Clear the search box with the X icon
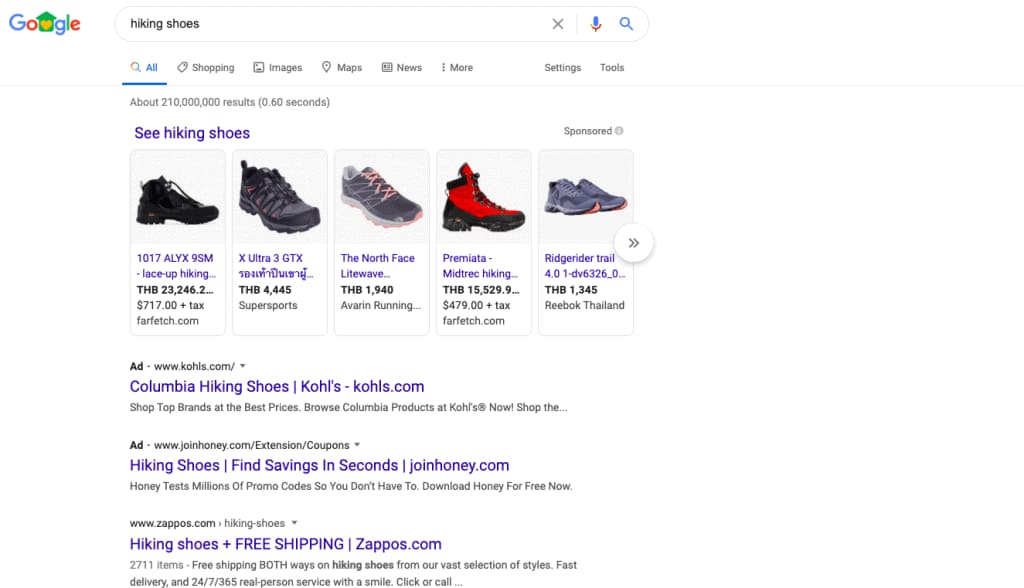The image size is (1024, 588). (558, 24)
